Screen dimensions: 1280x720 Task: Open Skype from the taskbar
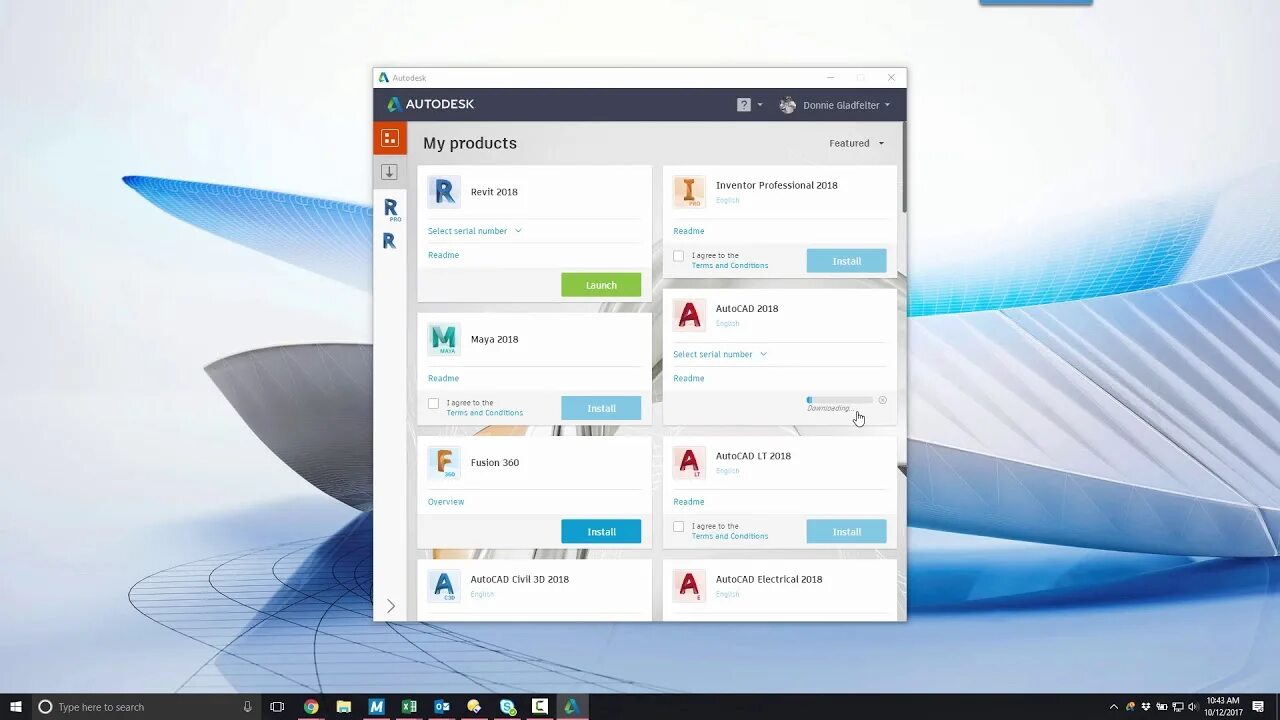tap(507, 707)
